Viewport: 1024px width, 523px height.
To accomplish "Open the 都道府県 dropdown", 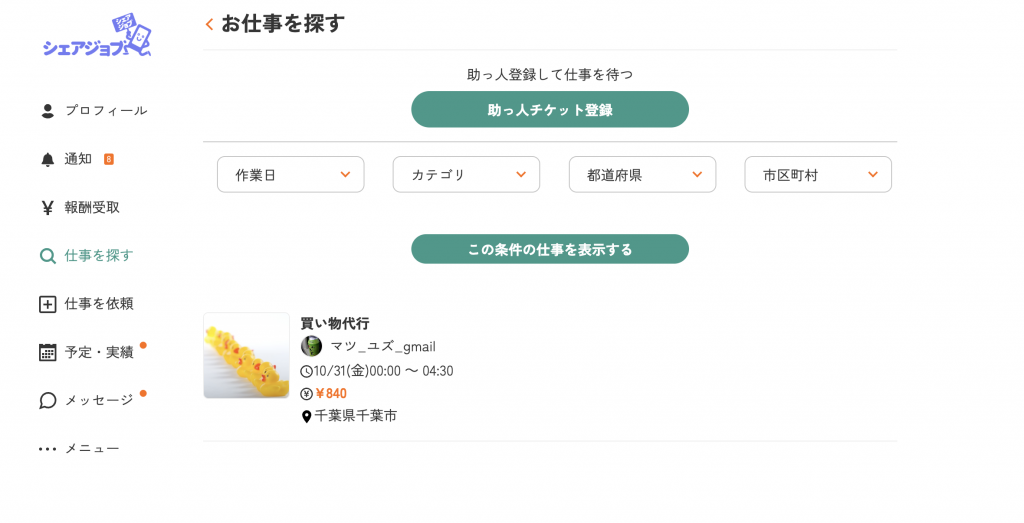I will coord(642,175).
